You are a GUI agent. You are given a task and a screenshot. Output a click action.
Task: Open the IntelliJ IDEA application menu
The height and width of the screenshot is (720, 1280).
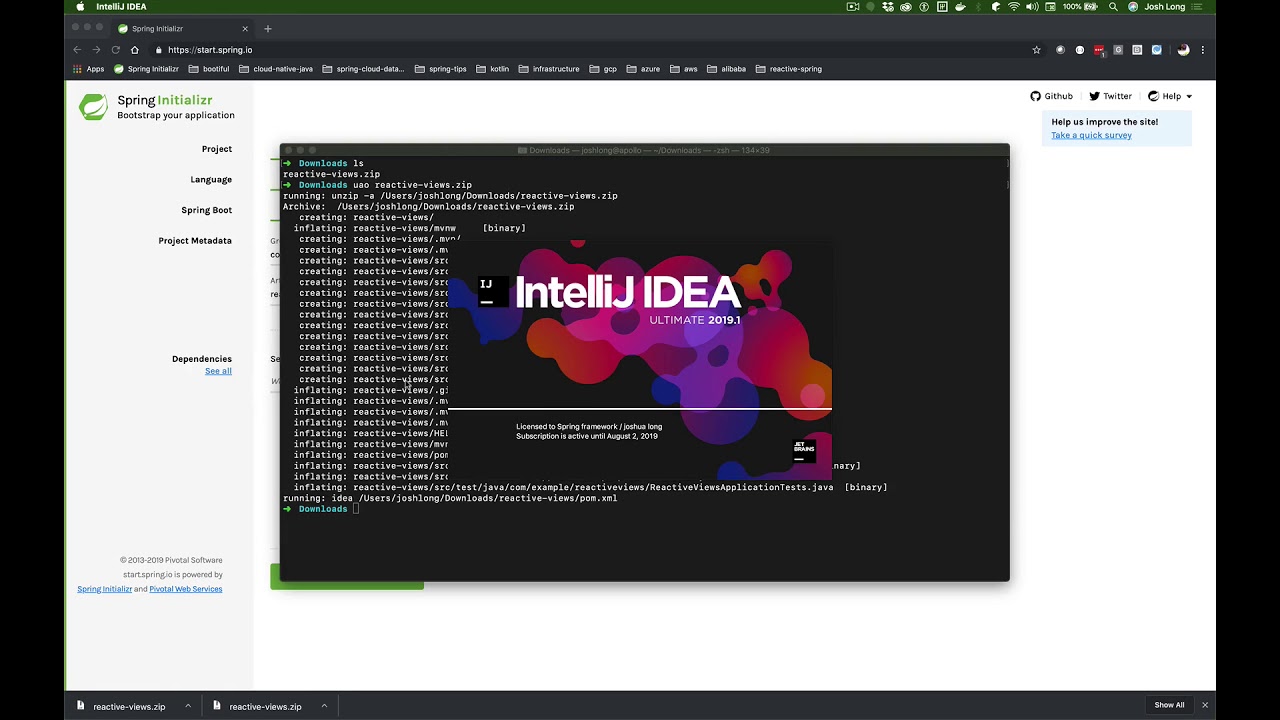[121, 7]
